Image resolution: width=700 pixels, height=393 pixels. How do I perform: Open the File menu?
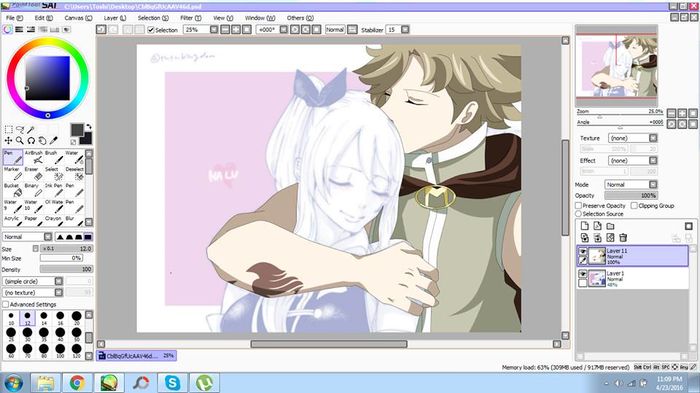[x=14, y=18]
